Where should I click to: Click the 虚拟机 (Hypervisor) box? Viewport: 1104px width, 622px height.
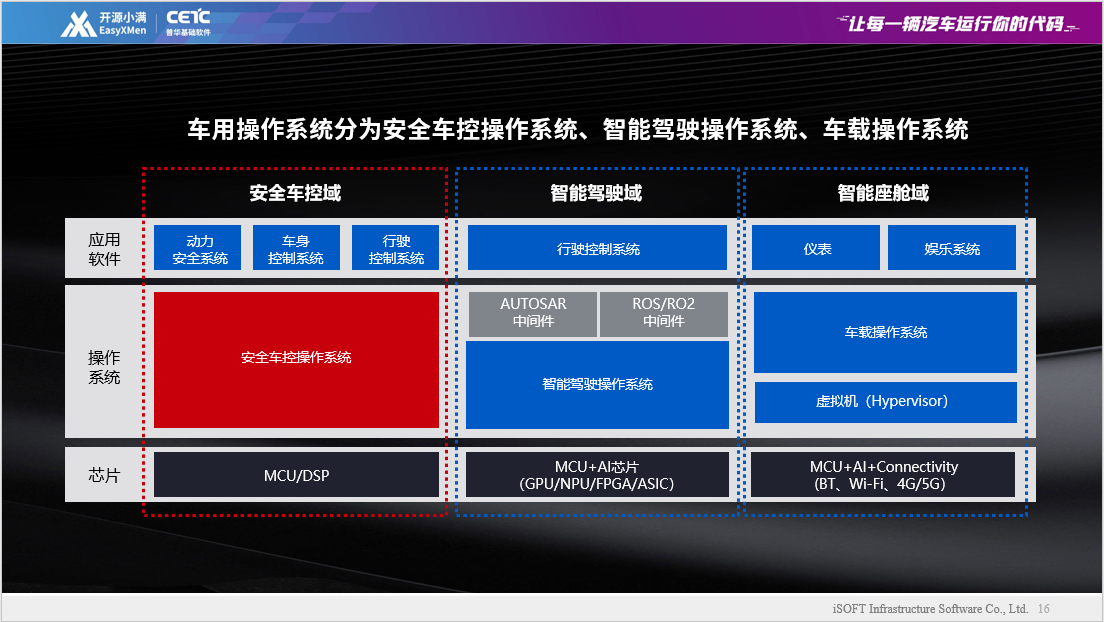coord(885,402)
